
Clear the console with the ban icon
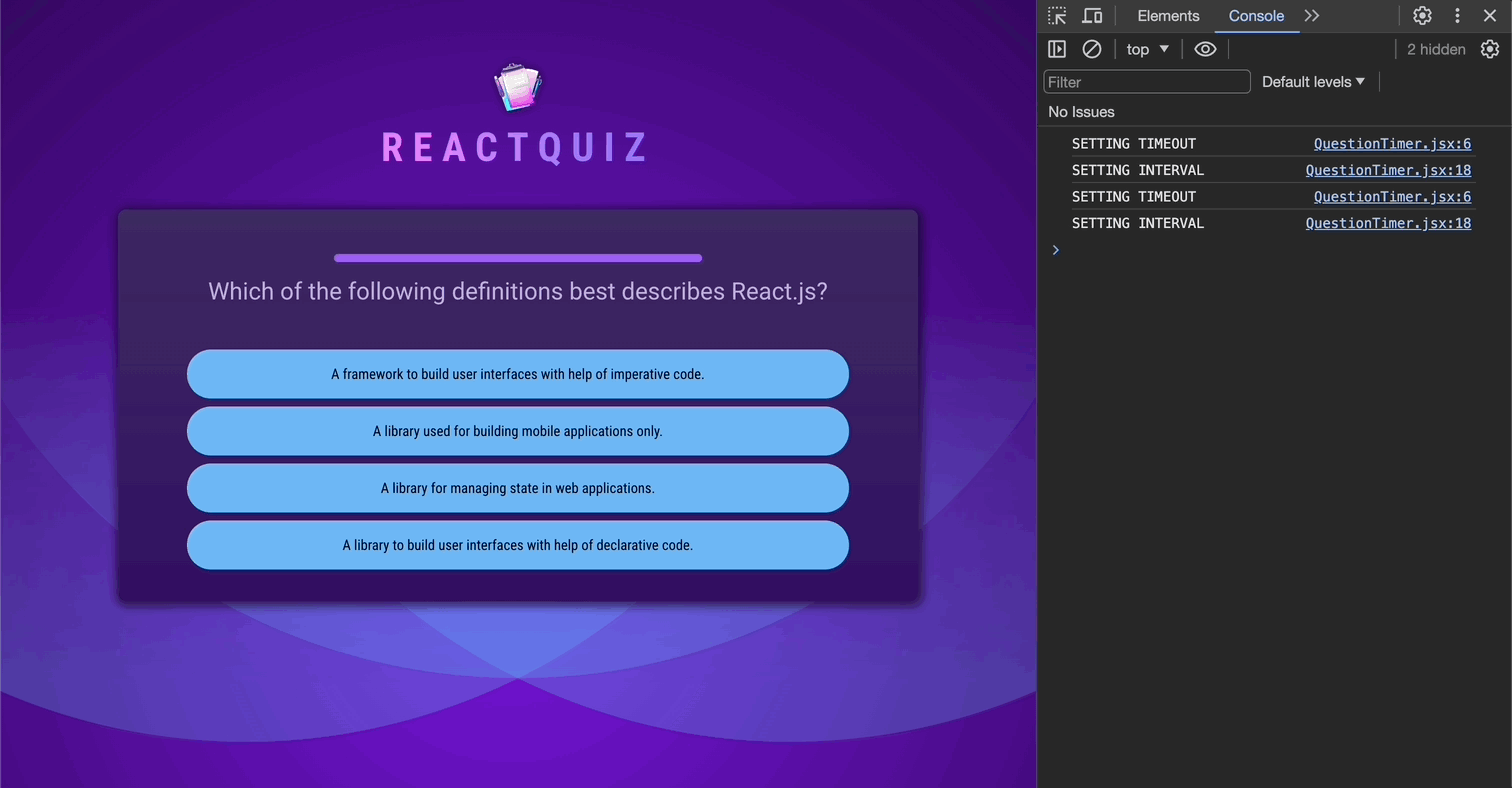pyautogui.click(x=1092, y=49)
